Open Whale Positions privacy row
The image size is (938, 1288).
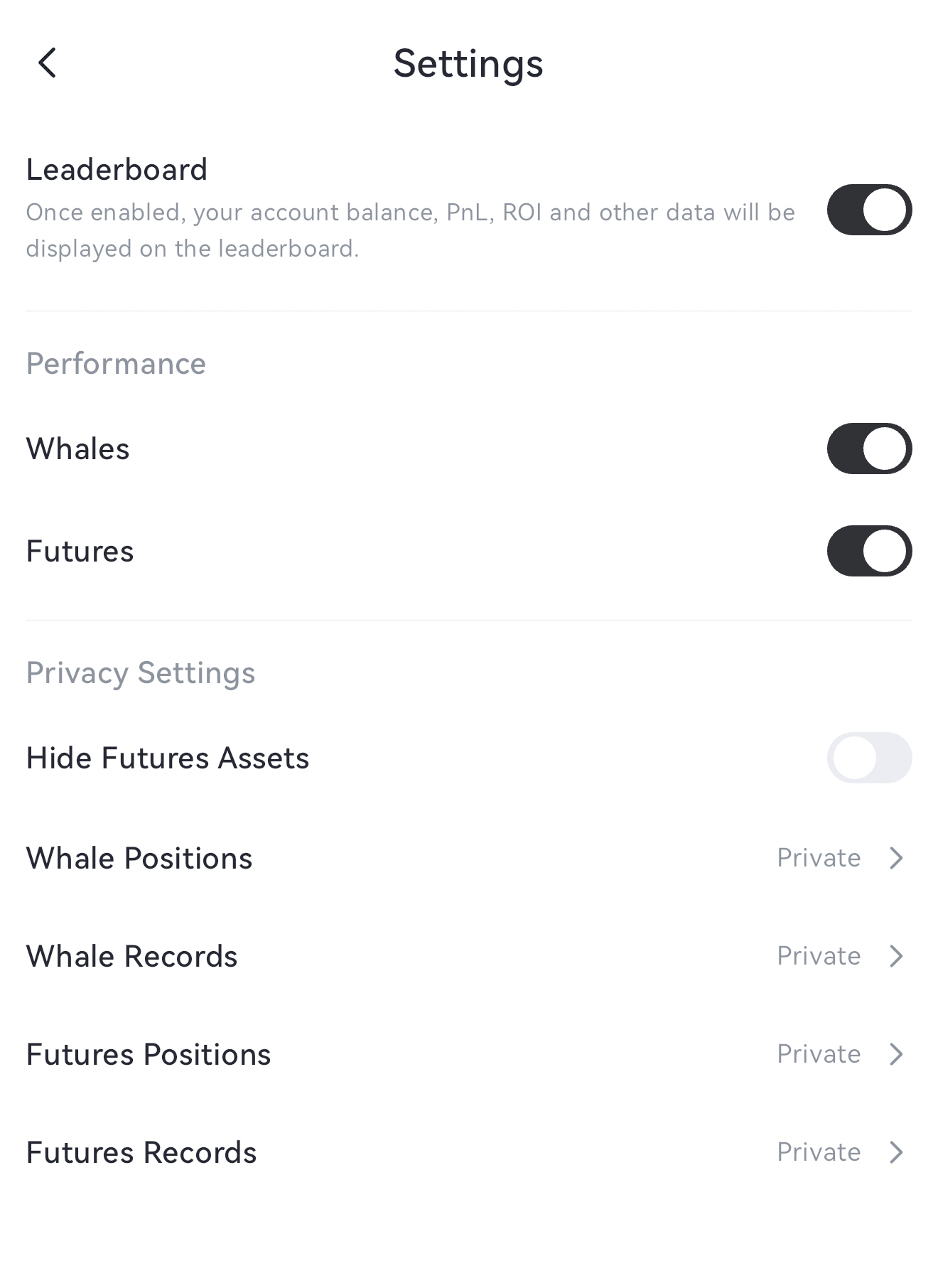coord(139,858)
